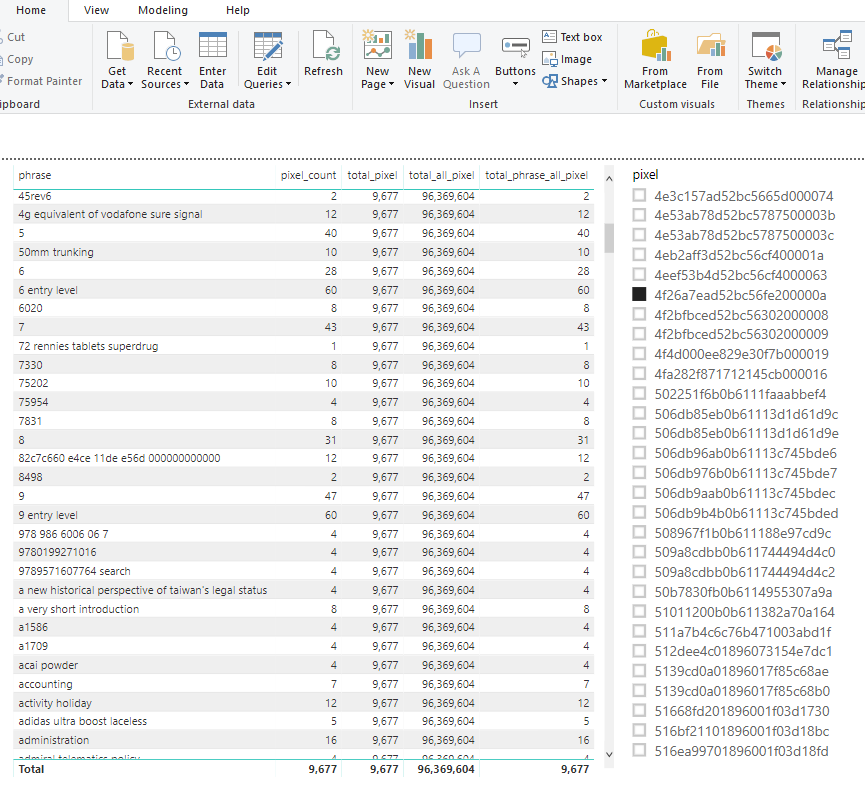Select '4g equivalent of vodafone sure signal'
This screenshot has height=801, width=865.
110,215
